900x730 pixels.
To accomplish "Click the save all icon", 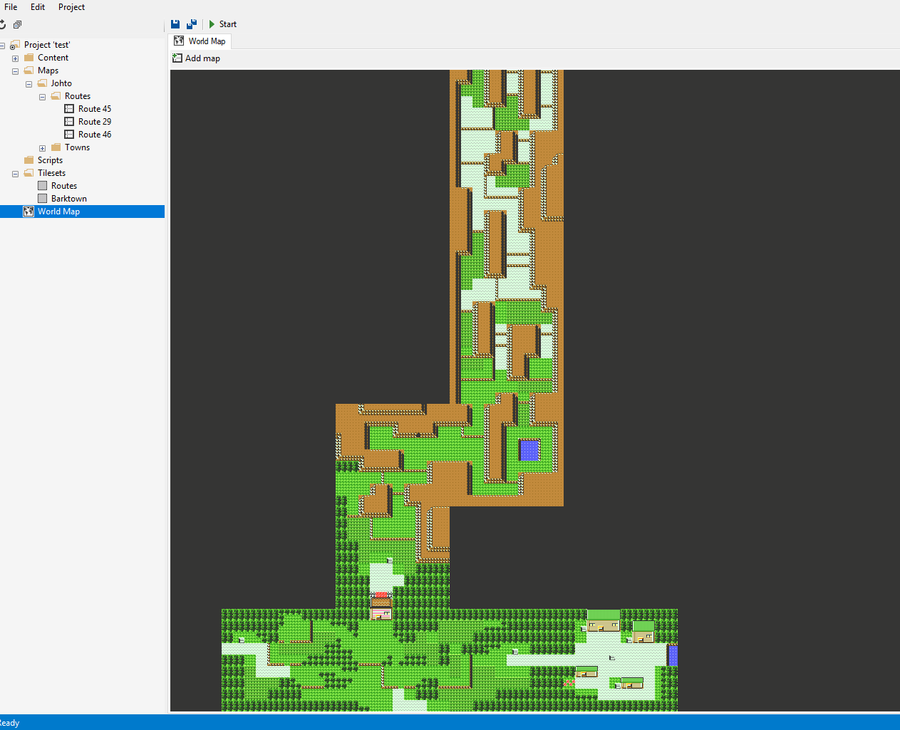I will [x=192, y=24].
